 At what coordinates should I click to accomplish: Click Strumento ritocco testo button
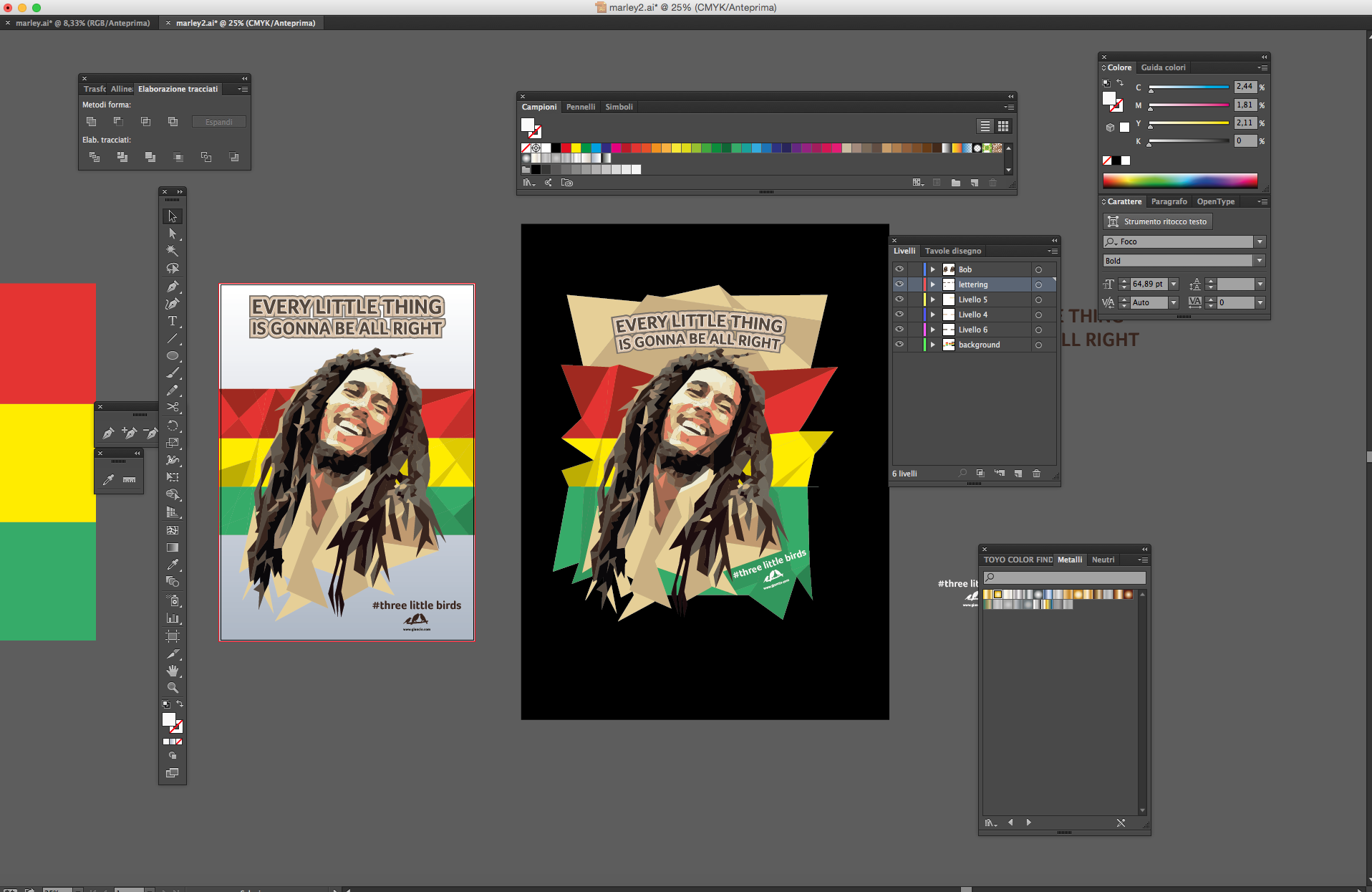pos(1157,221)
